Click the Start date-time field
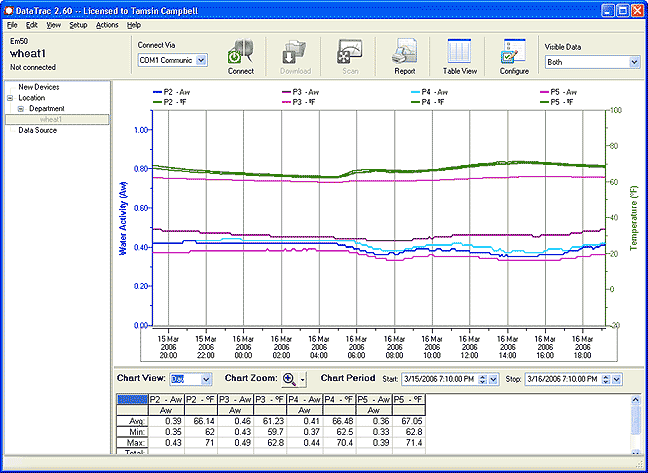The height and width of the screenshot is (473, 648). (439, 380)
